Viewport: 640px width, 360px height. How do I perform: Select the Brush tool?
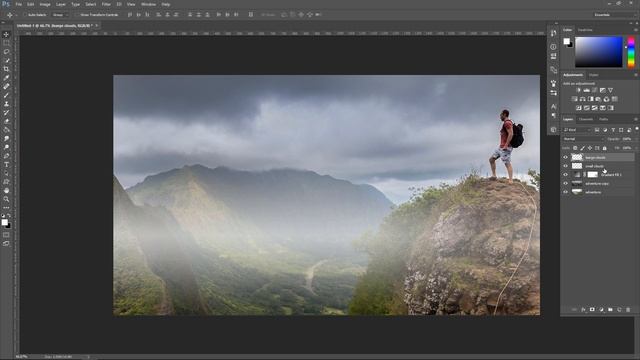coord(6,95)
